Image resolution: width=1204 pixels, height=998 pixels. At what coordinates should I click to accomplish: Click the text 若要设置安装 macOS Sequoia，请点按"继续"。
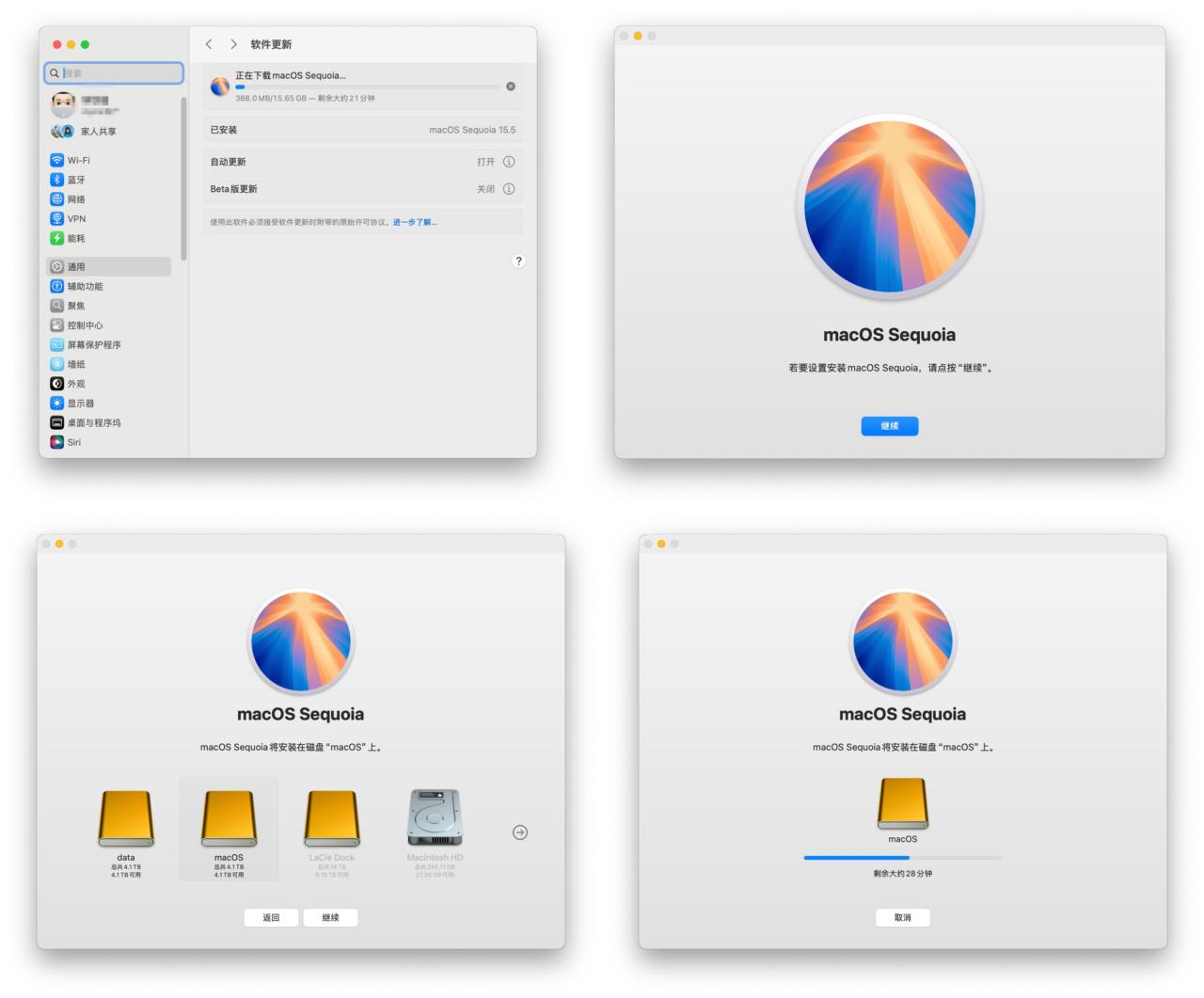890,368
